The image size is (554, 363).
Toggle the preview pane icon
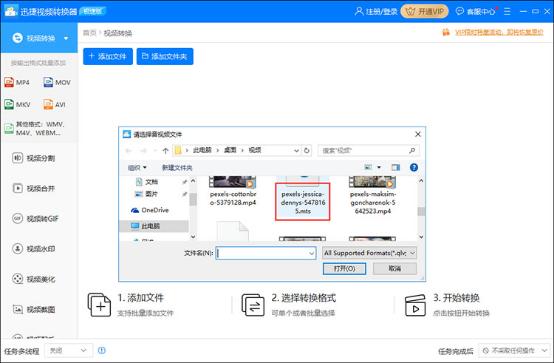(395, 167)
